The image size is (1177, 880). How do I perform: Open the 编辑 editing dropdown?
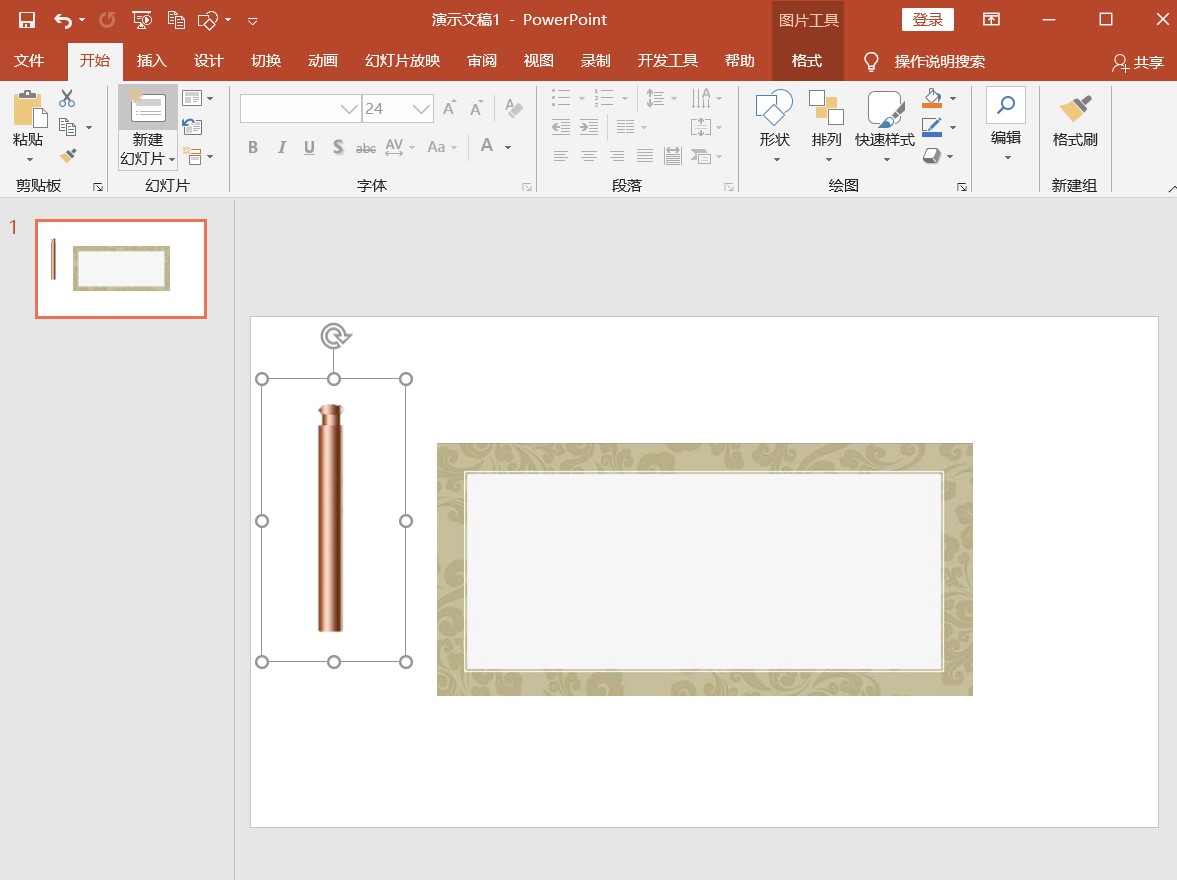click(1005, 125)
